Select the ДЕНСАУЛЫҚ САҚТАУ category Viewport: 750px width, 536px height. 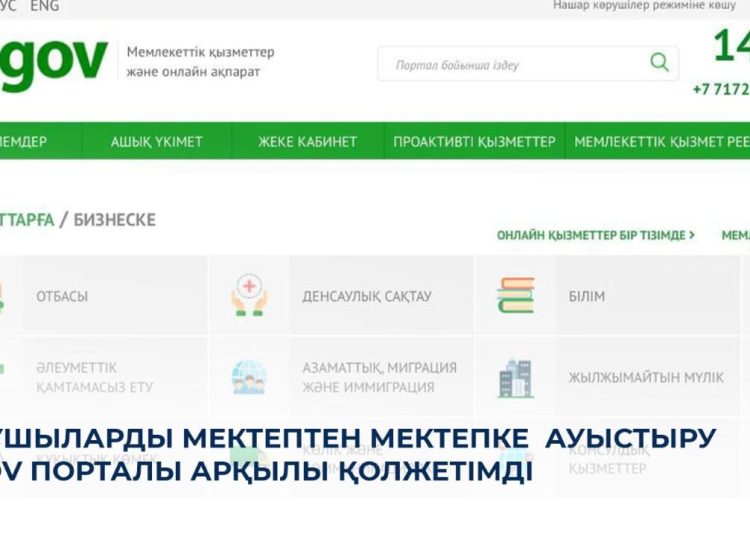[x=367, y=296]
